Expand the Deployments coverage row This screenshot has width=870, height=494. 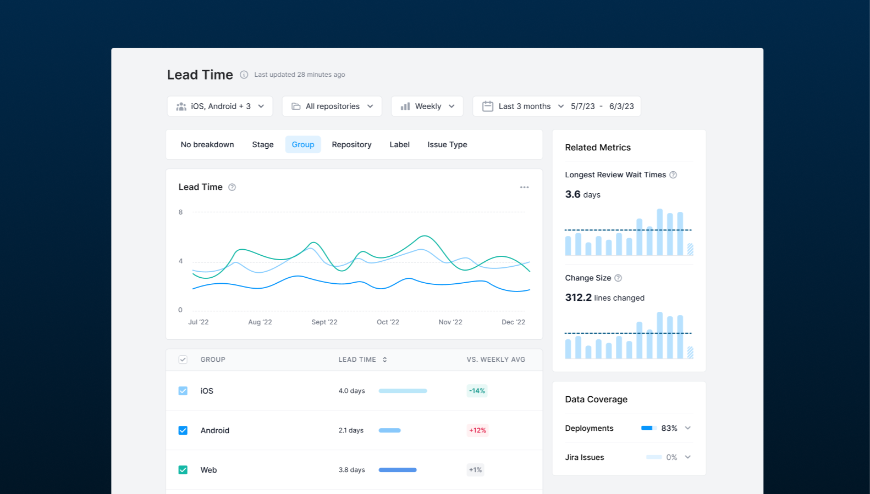click(687, 428)
